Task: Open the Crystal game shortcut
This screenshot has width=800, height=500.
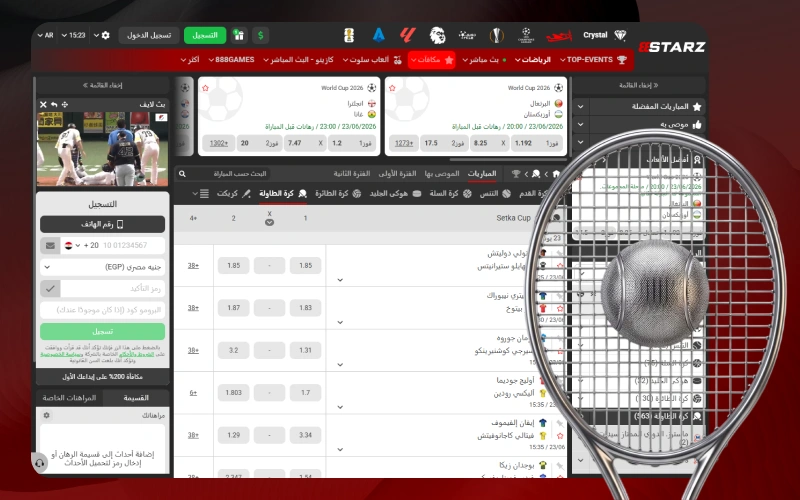Action: tap(605, 35)
